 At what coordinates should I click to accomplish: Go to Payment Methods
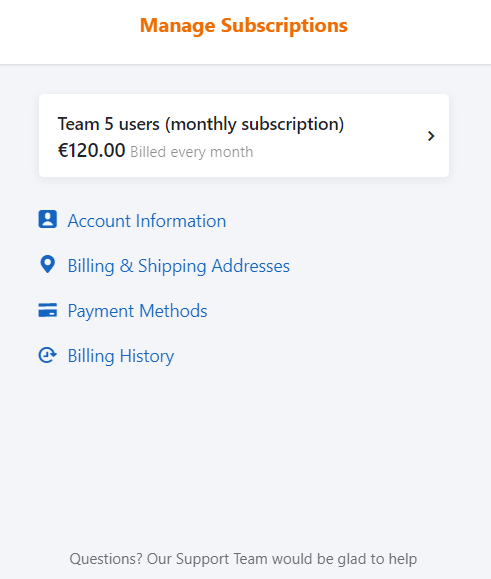pyautogui.click(x=137, y=311)
